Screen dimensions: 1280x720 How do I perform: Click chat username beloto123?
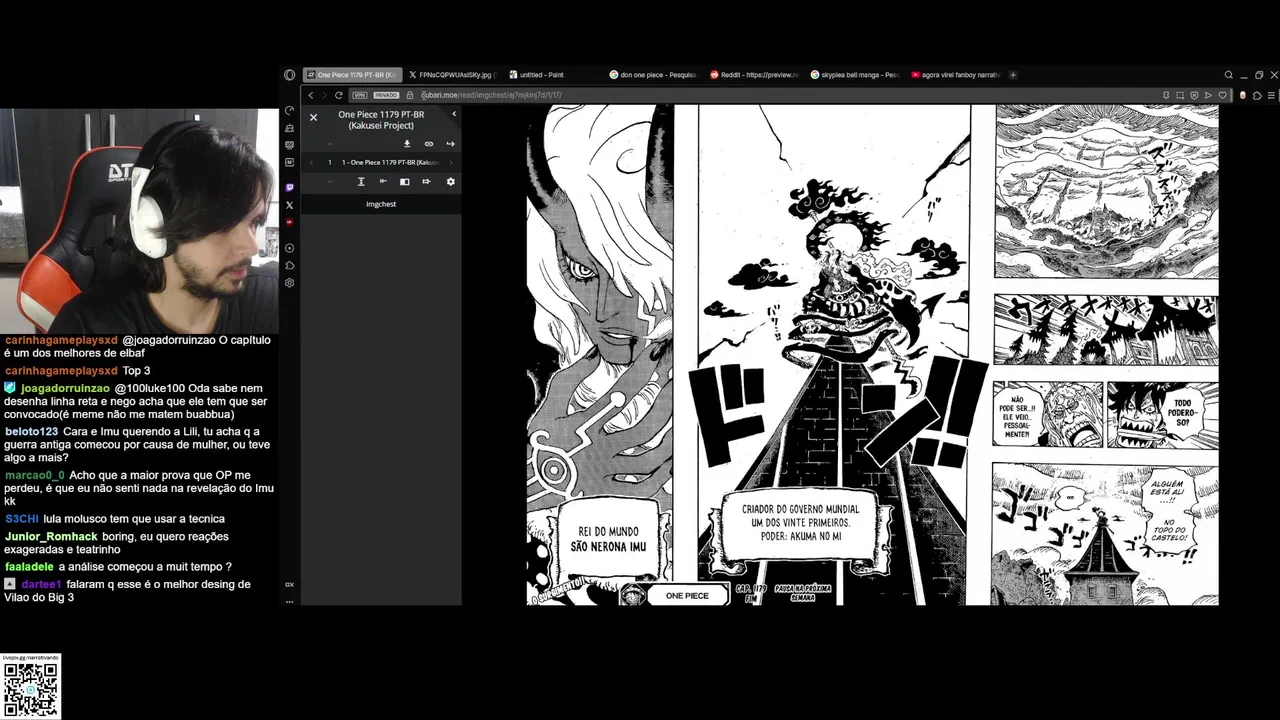pos(31,431)
